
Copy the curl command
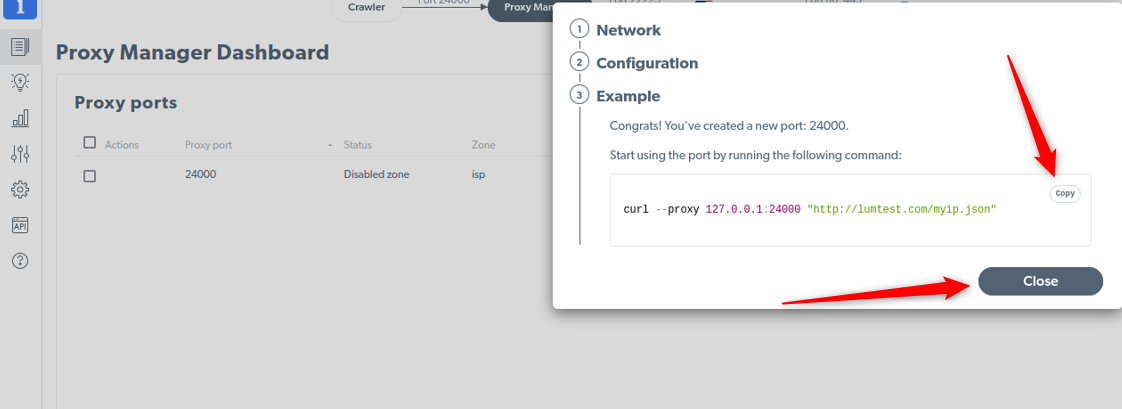1065,194
